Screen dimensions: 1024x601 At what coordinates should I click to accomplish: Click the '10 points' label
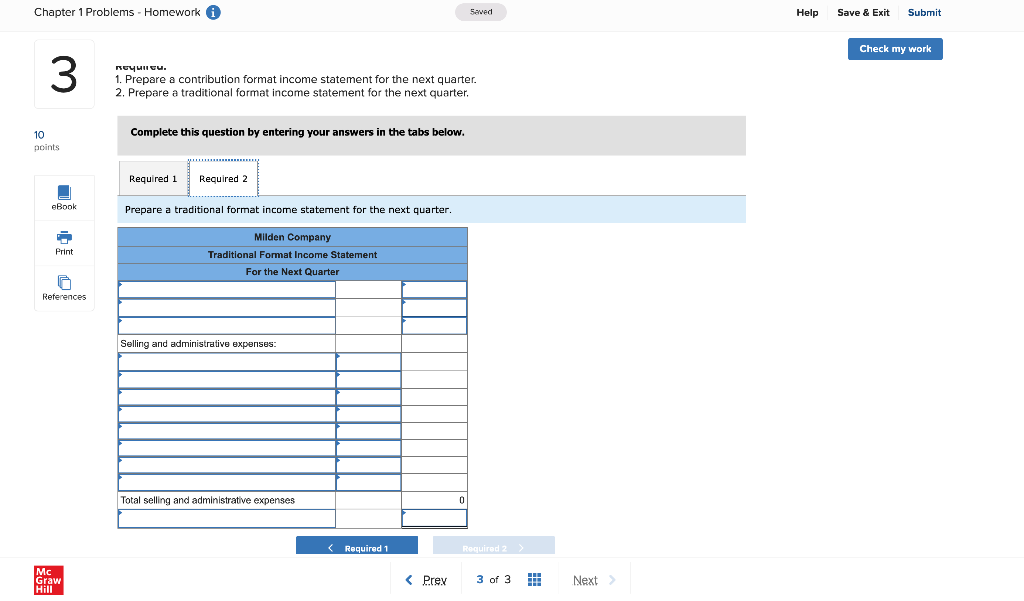(46, 140)
